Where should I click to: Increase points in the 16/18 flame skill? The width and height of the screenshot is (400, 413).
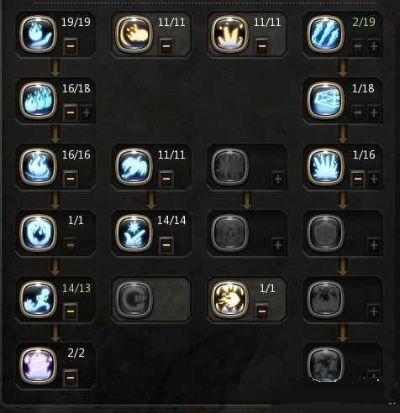point(86,113)
